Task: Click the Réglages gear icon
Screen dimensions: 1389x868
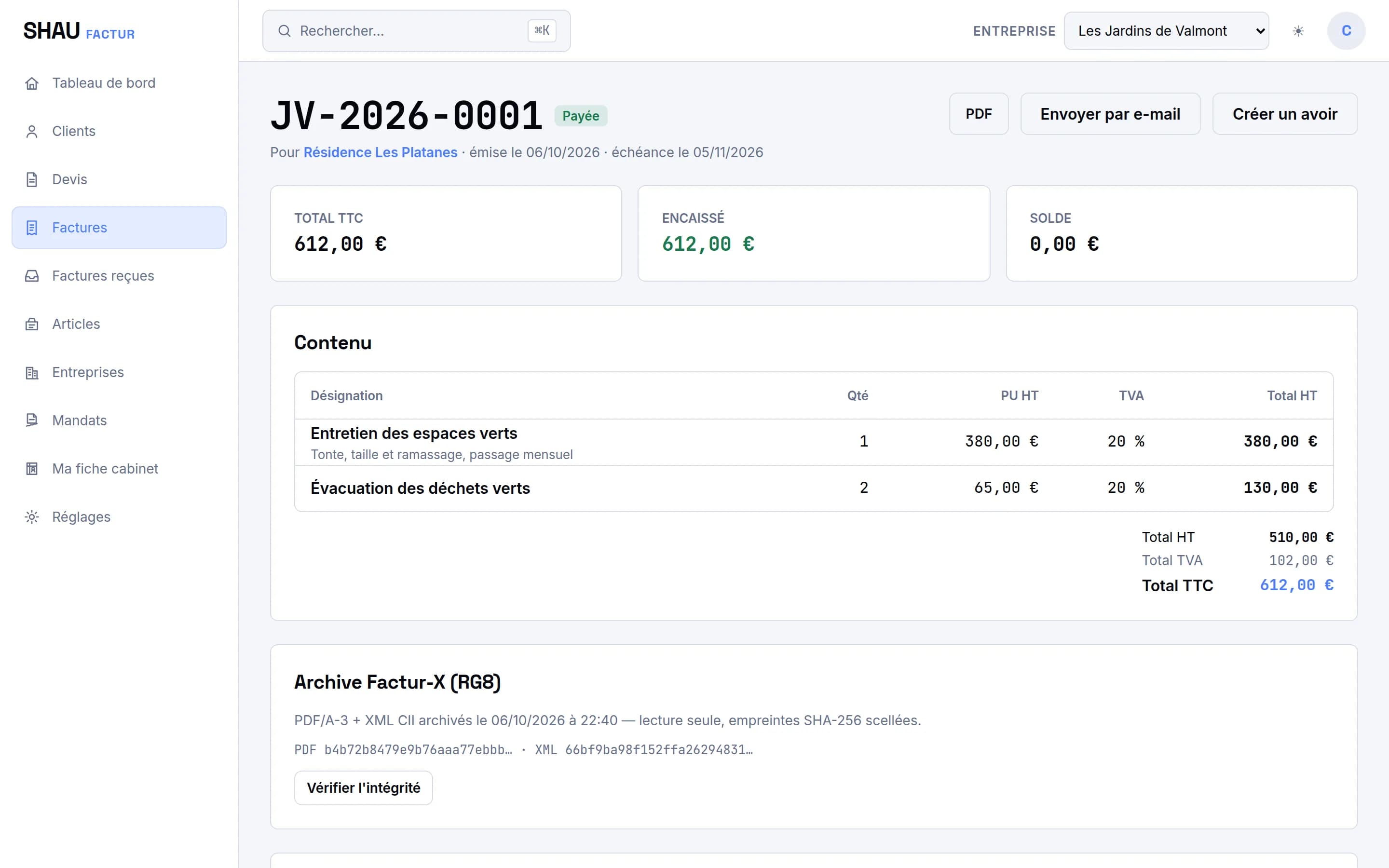Action: pos(31,517)
